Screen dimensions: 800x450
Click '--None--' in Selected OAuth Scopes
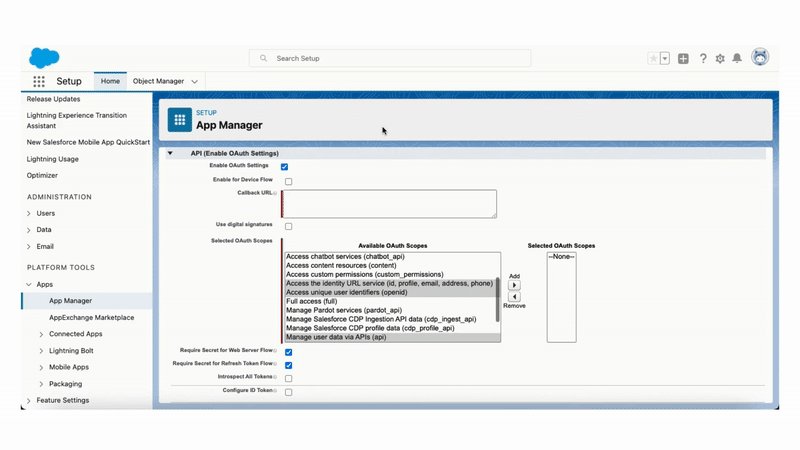[561, 257]
